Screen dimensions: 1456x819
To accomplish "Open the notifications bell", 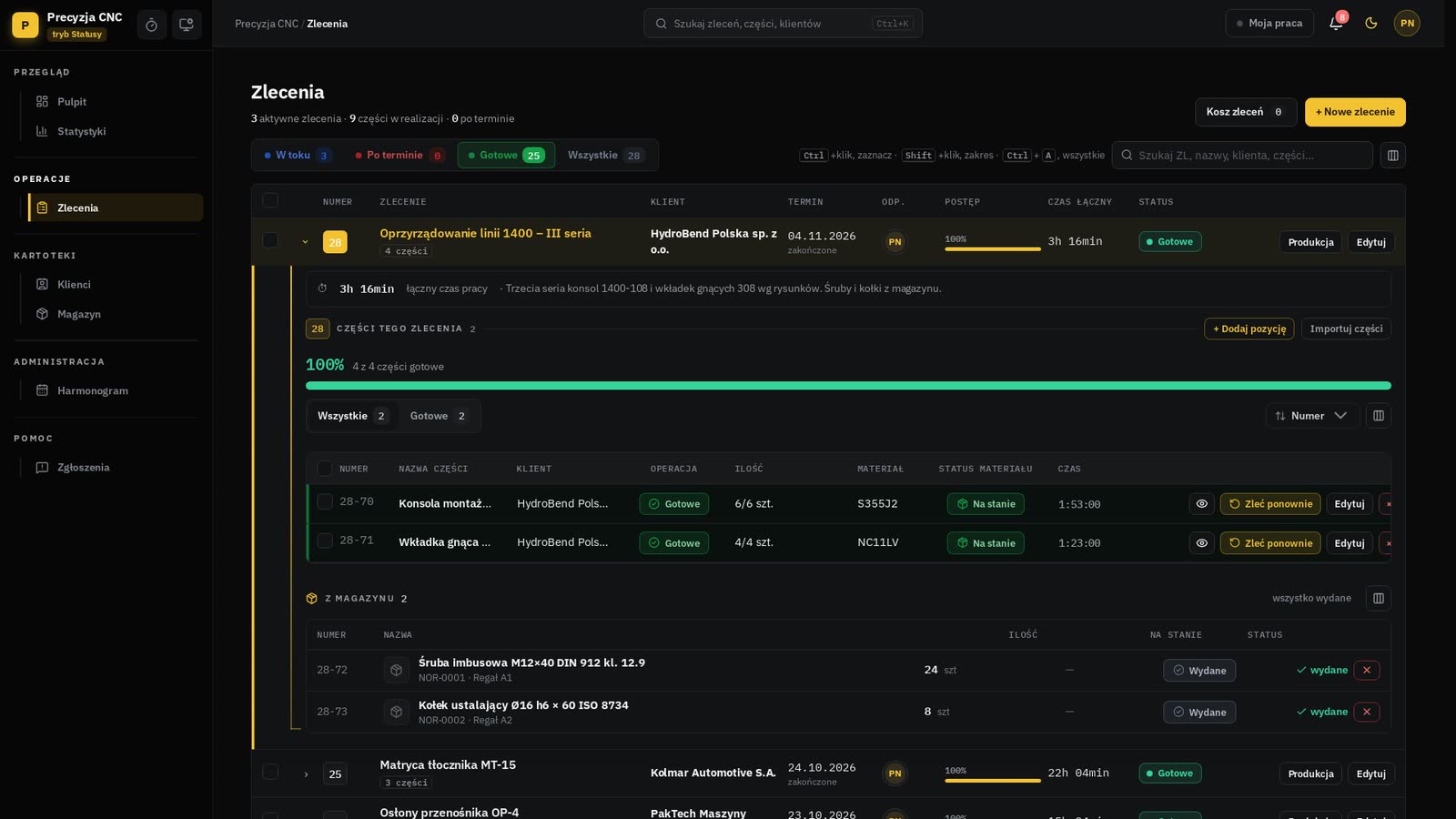I will (1336, 24).
